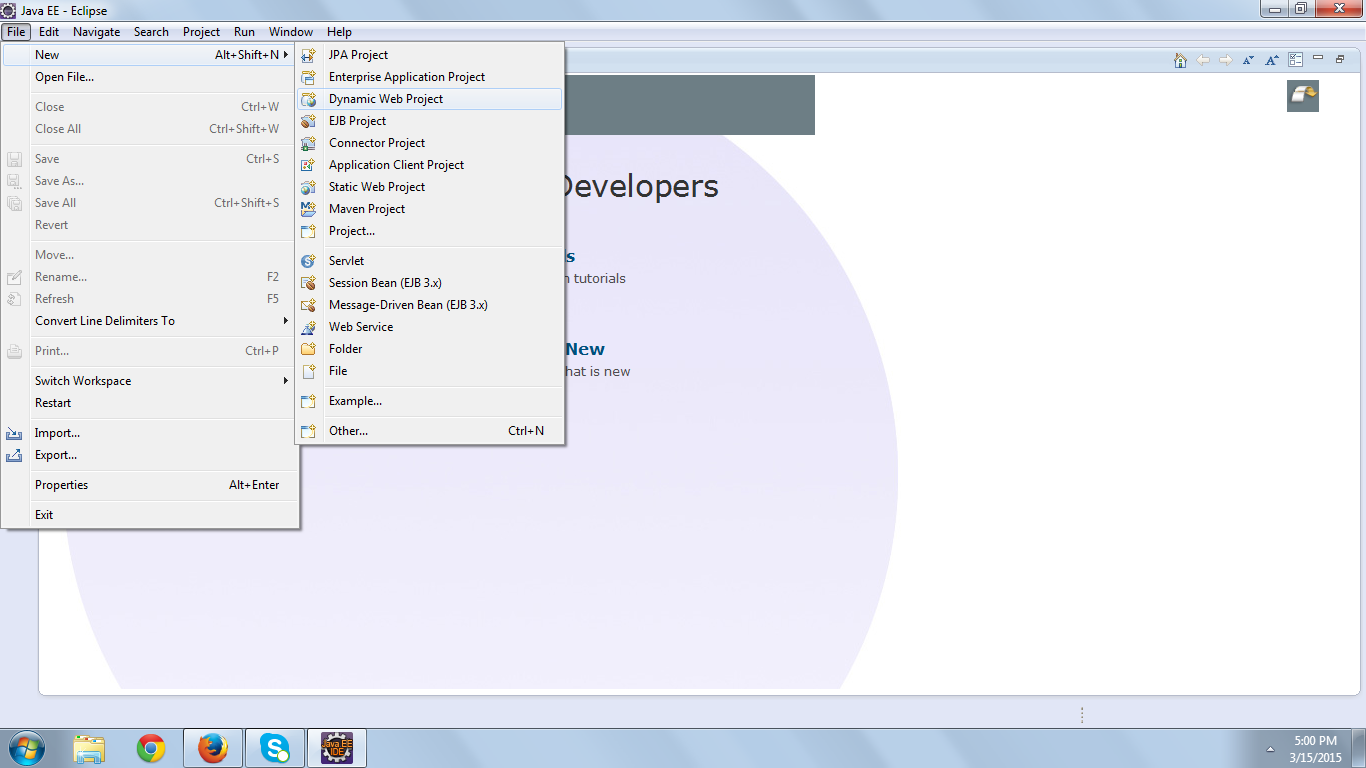Open the Example... wizard

click(x=430, y=401)
